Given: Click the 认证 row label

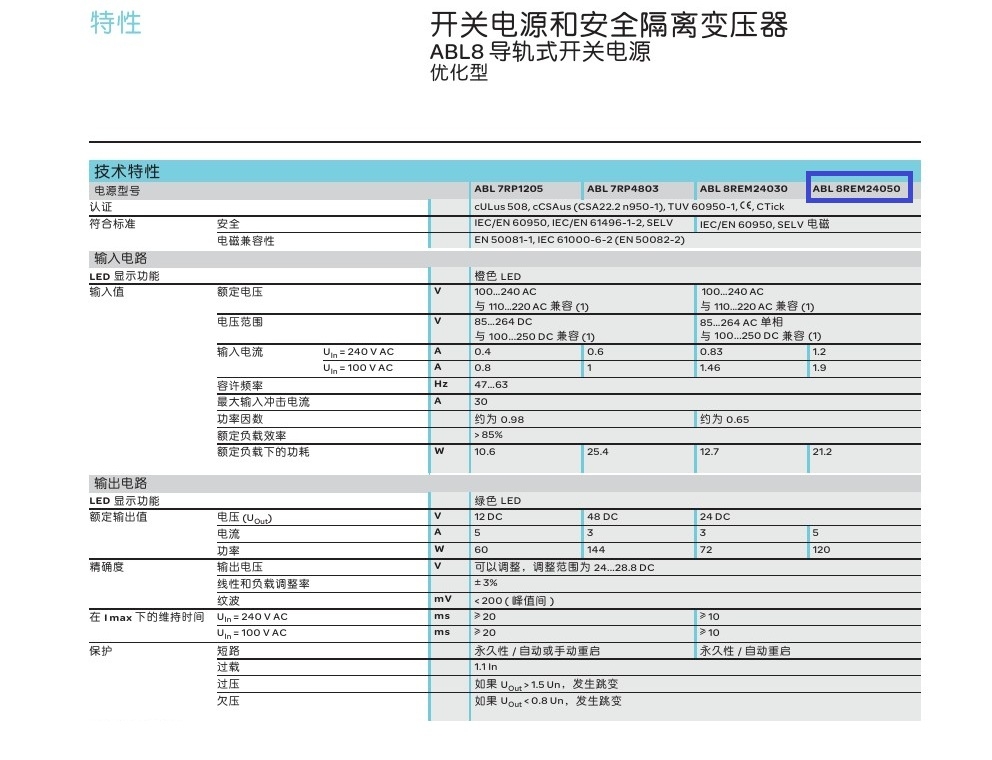Looking at the screenshot, I should pyautogui.click(x=101, y=207).
